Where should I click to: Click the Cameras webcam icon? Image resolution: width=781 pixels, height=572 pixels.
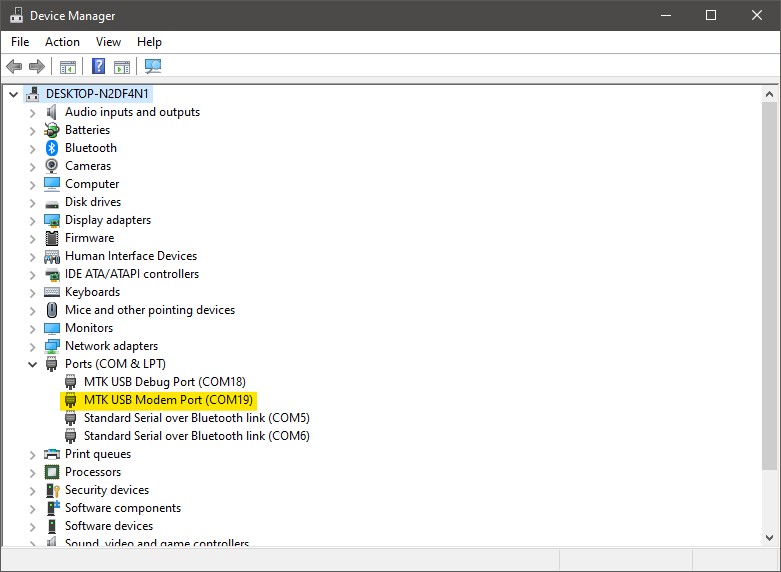[52, 166]
